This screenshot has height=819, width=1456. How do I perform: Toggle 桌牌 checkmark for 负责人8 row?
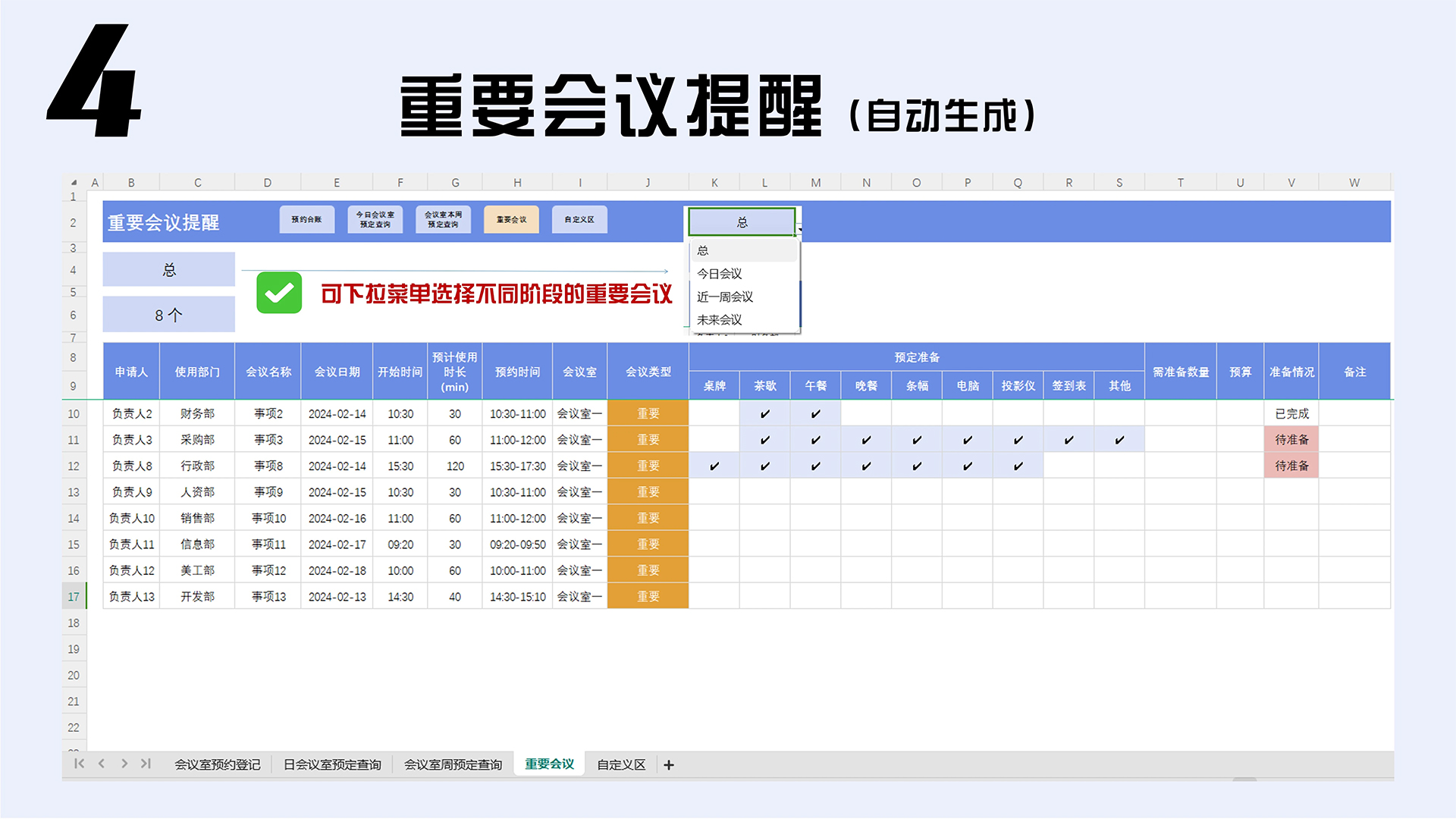(x=714, y=466)
